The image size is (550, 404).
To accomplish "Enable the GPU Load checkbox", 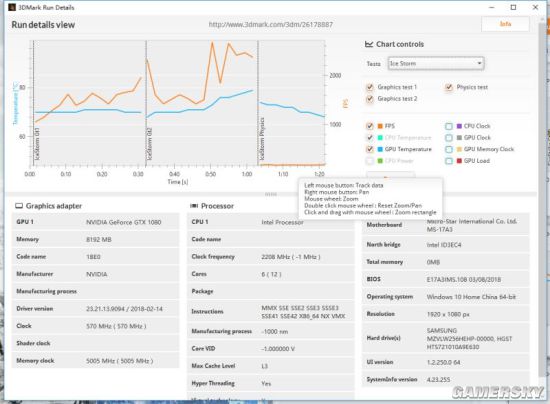I will tap(449, 161).
